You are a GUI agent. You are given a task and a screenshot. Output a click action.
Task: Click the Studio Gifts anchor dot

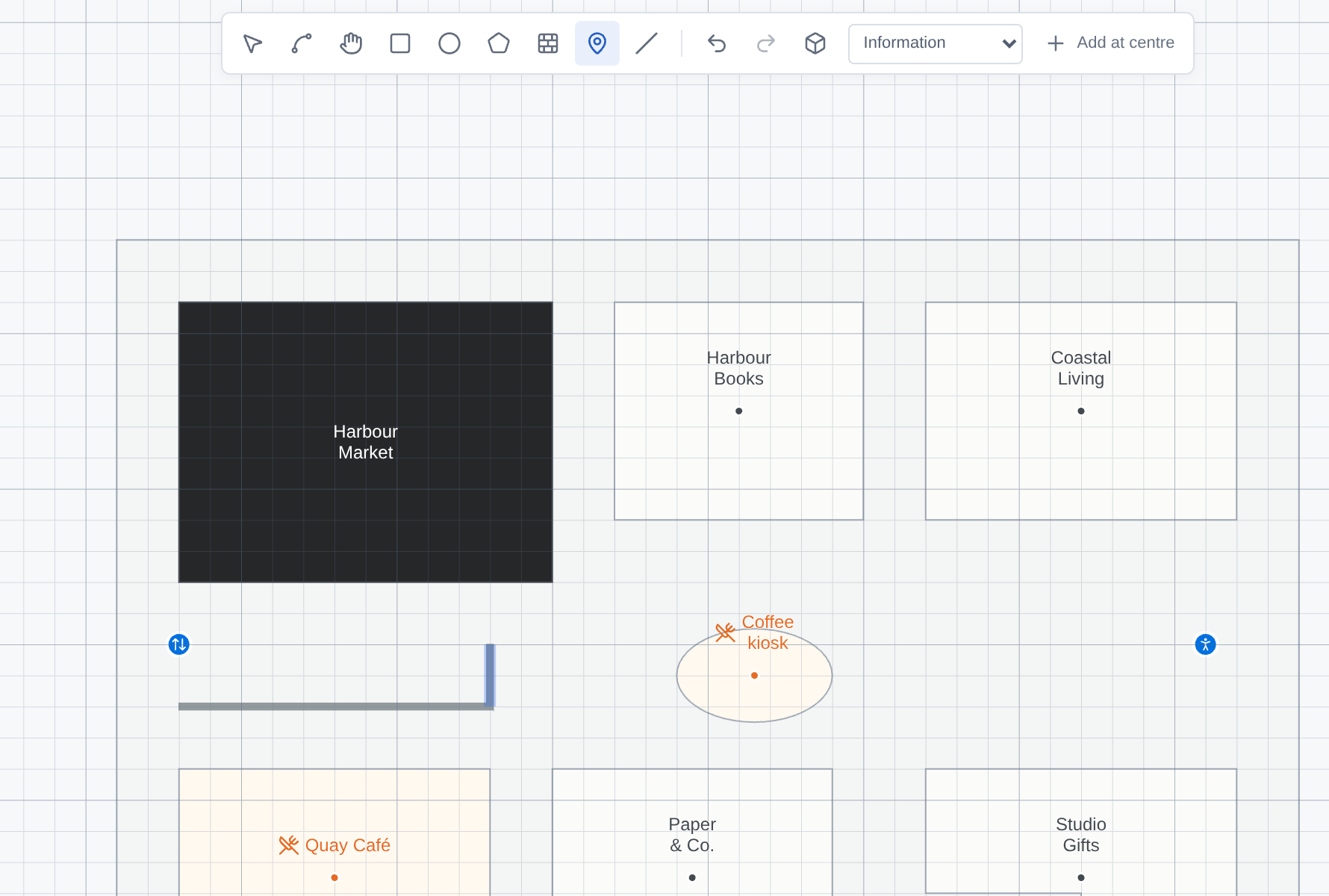click(1081, 878)
